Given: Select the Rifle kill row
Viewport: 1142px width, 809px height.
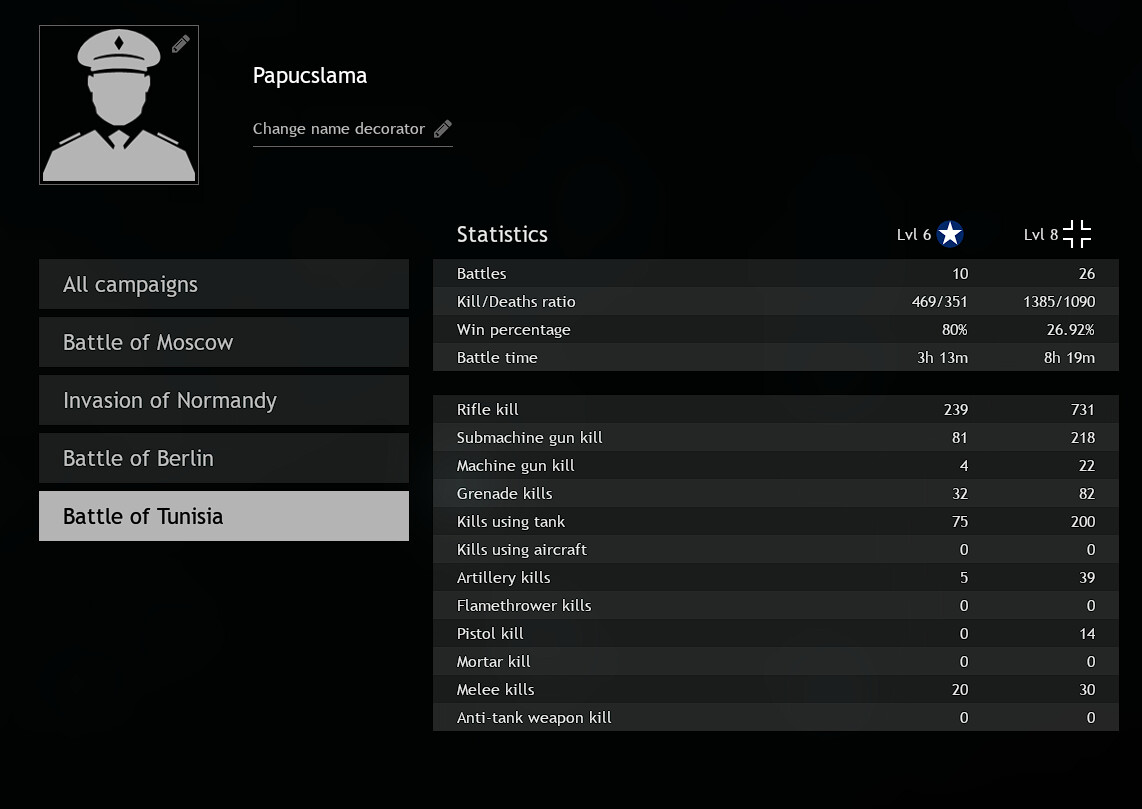Looking at the screenshot, I should 776,409.
